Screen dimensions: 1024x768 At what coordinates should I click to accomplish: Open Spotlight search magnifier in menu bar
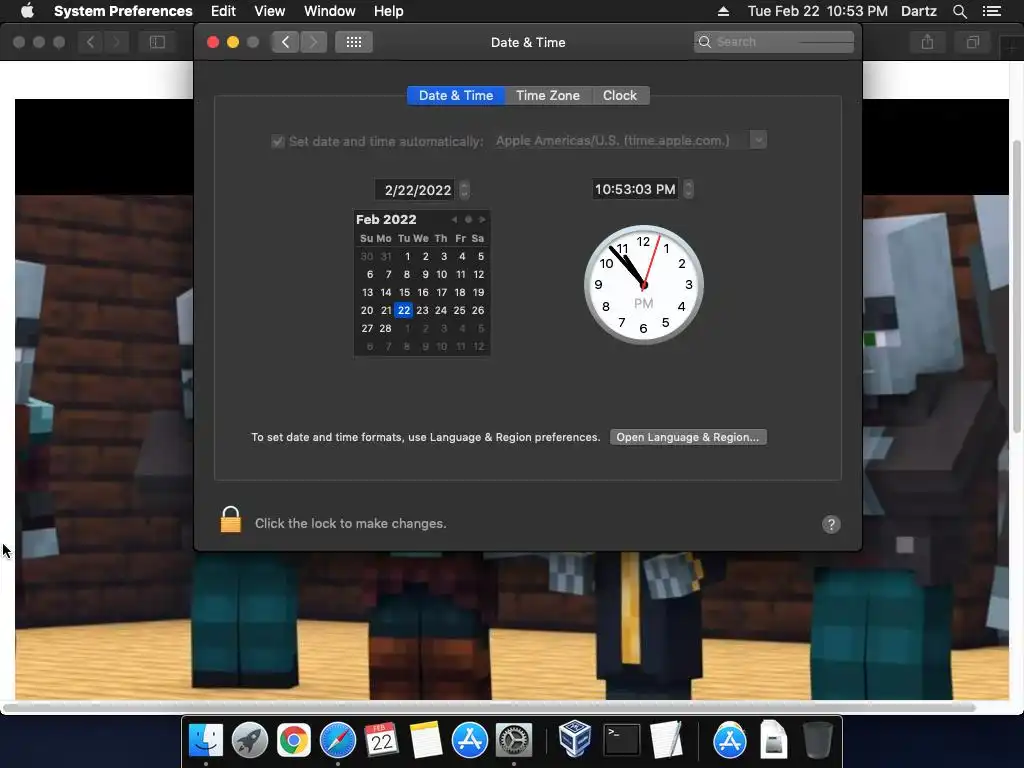pyautogui.click(x=959, y=11)
